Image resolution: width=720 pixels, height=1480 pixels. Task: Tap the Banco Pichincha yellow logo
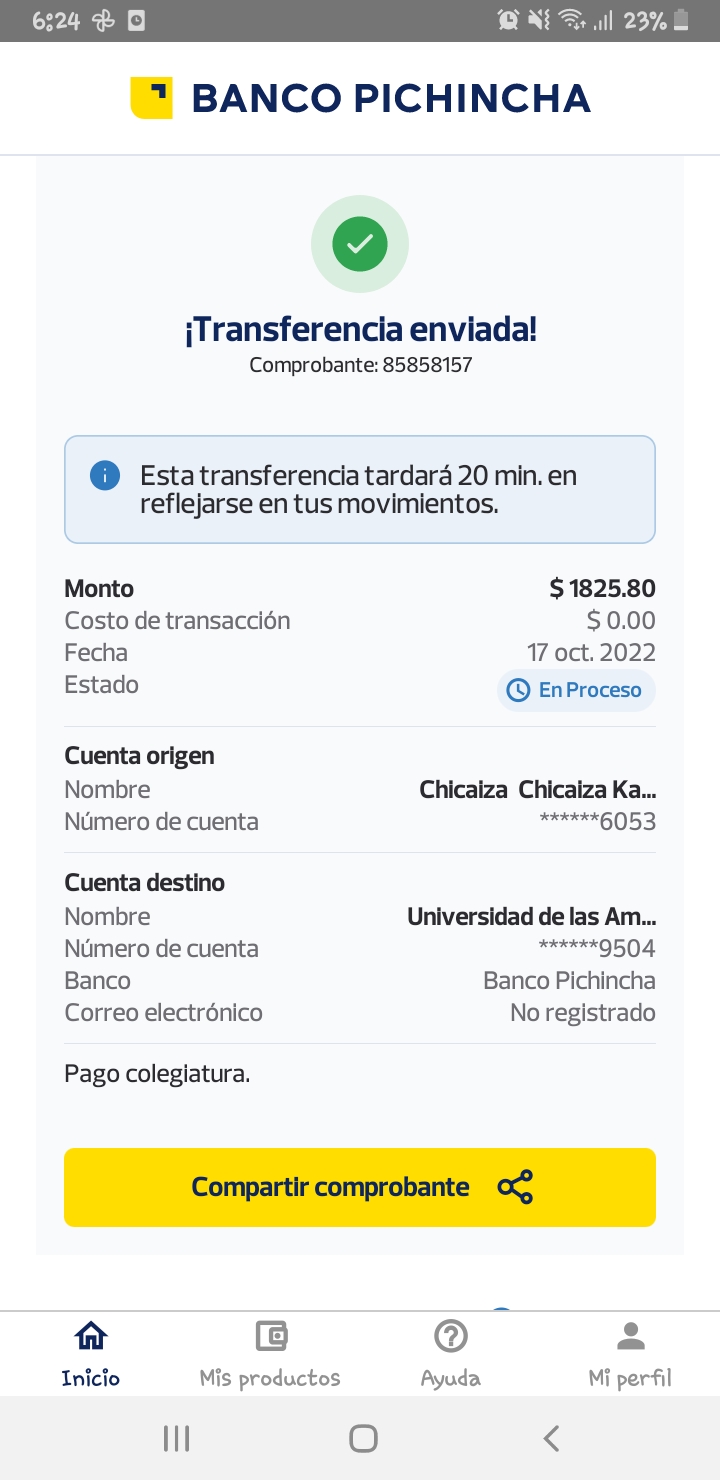152,98
